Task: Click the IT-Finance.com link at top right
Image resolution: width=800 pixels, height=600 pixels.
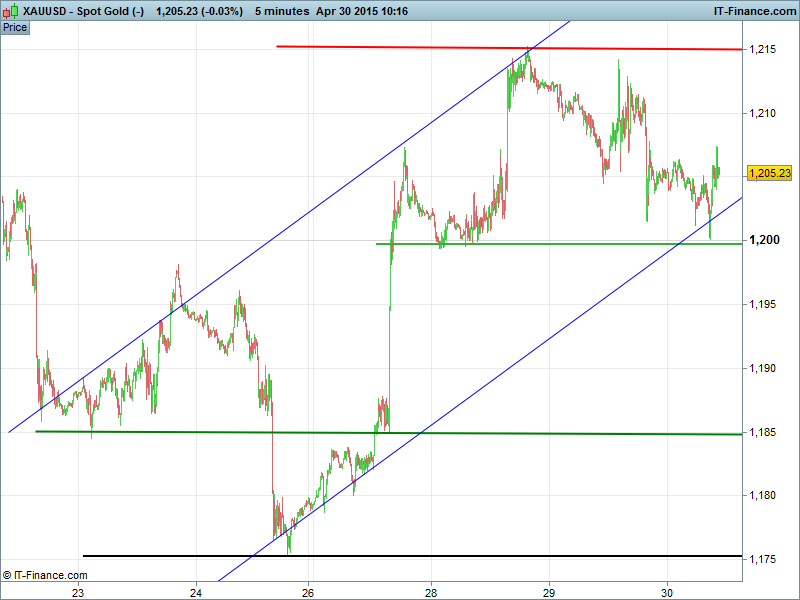Action: pyautogui.click(x=753, y=11)
